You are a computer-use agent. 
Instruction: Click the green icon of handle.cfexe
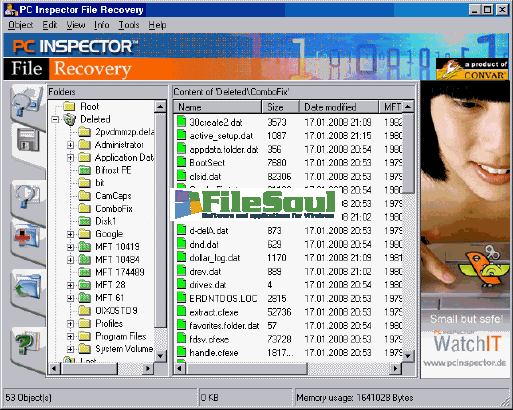tap(181, 352)
